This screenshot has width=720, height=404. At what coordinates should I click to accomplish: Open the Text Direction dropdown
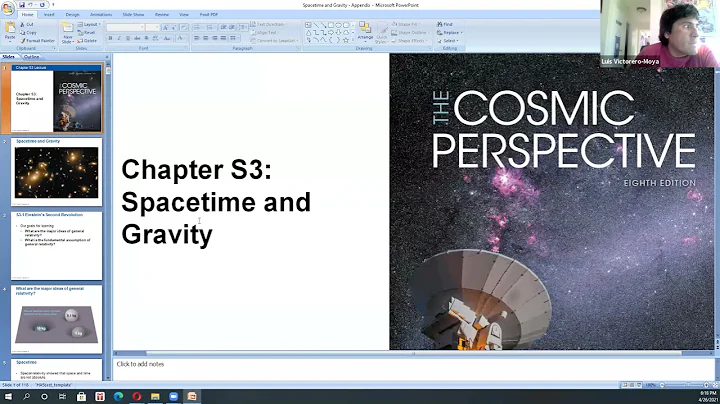point(269,24)
